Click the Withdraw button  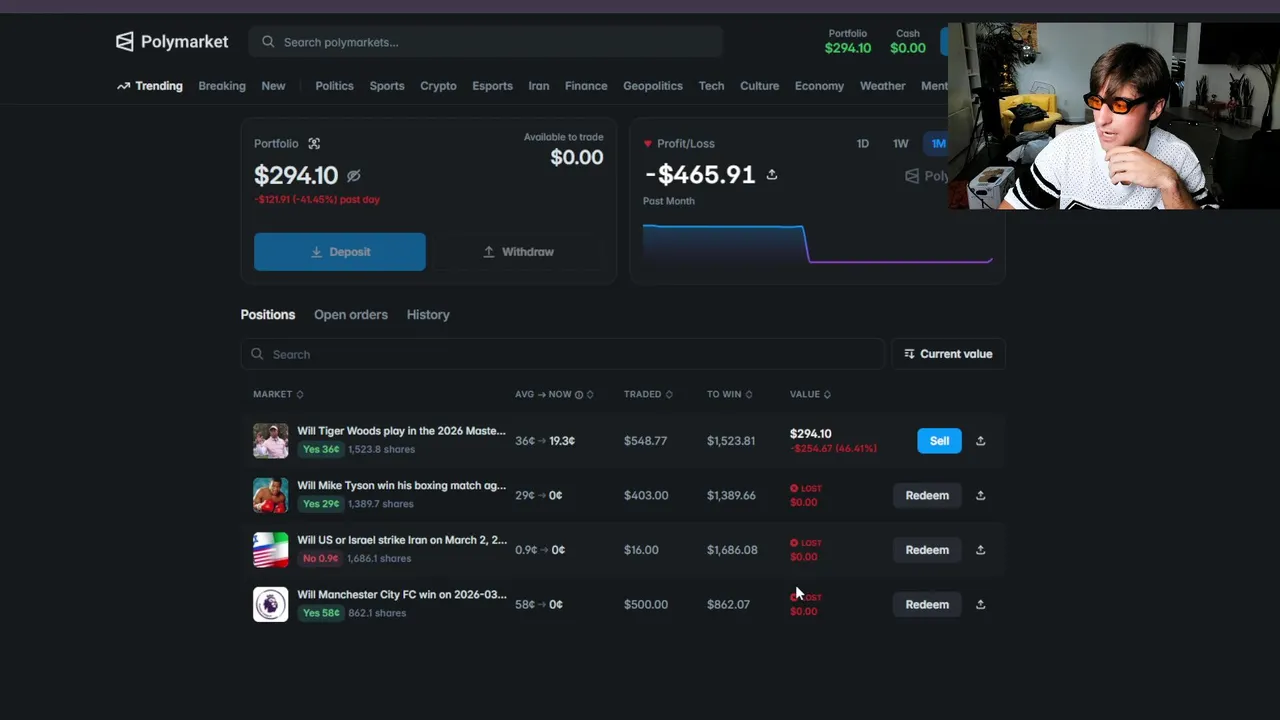pos(518,252)
